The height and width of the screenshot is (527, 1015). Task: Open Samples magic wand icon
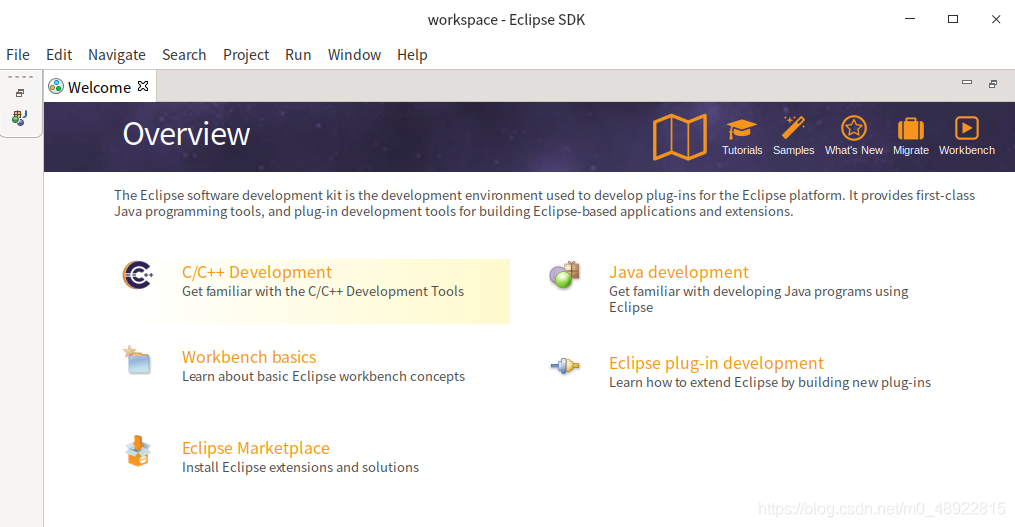793,128
